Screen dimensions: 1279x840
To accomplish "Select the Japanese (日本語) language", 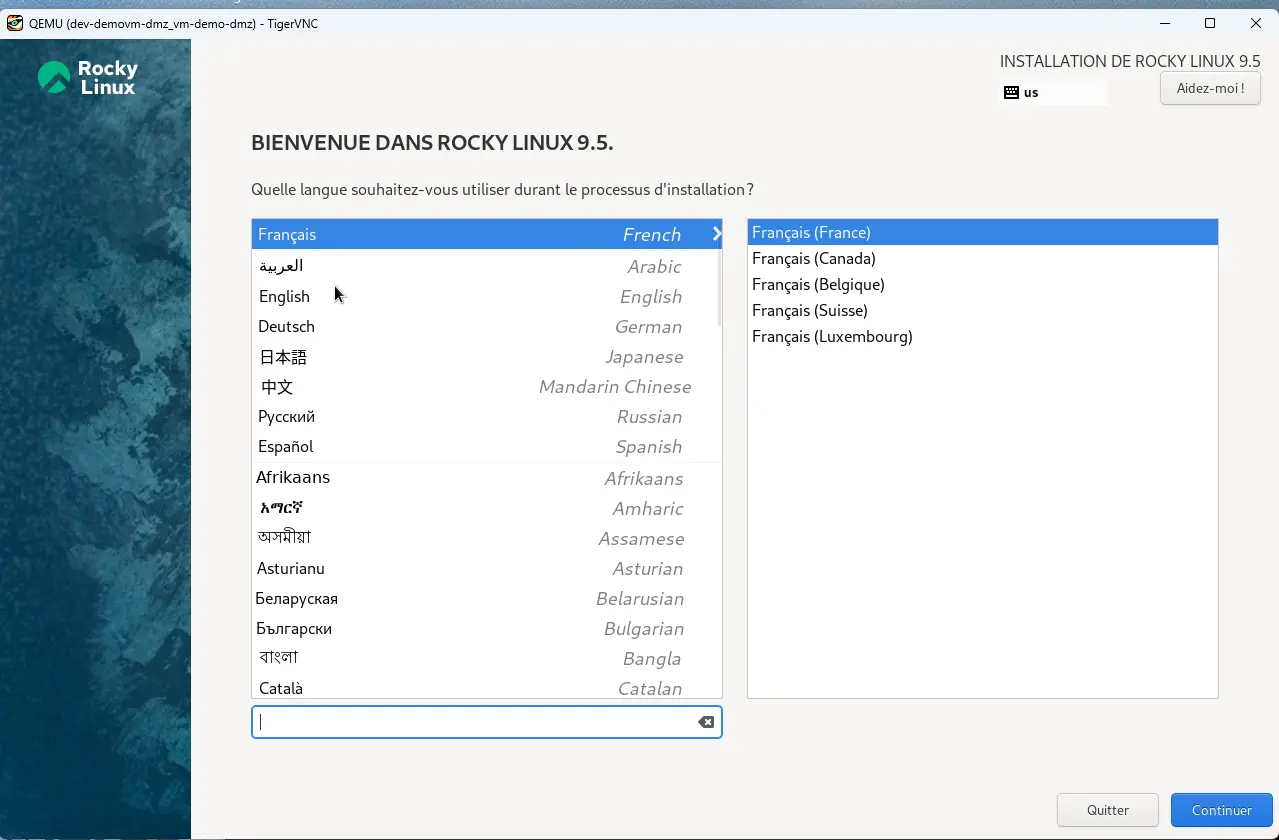I will (283, 356).
